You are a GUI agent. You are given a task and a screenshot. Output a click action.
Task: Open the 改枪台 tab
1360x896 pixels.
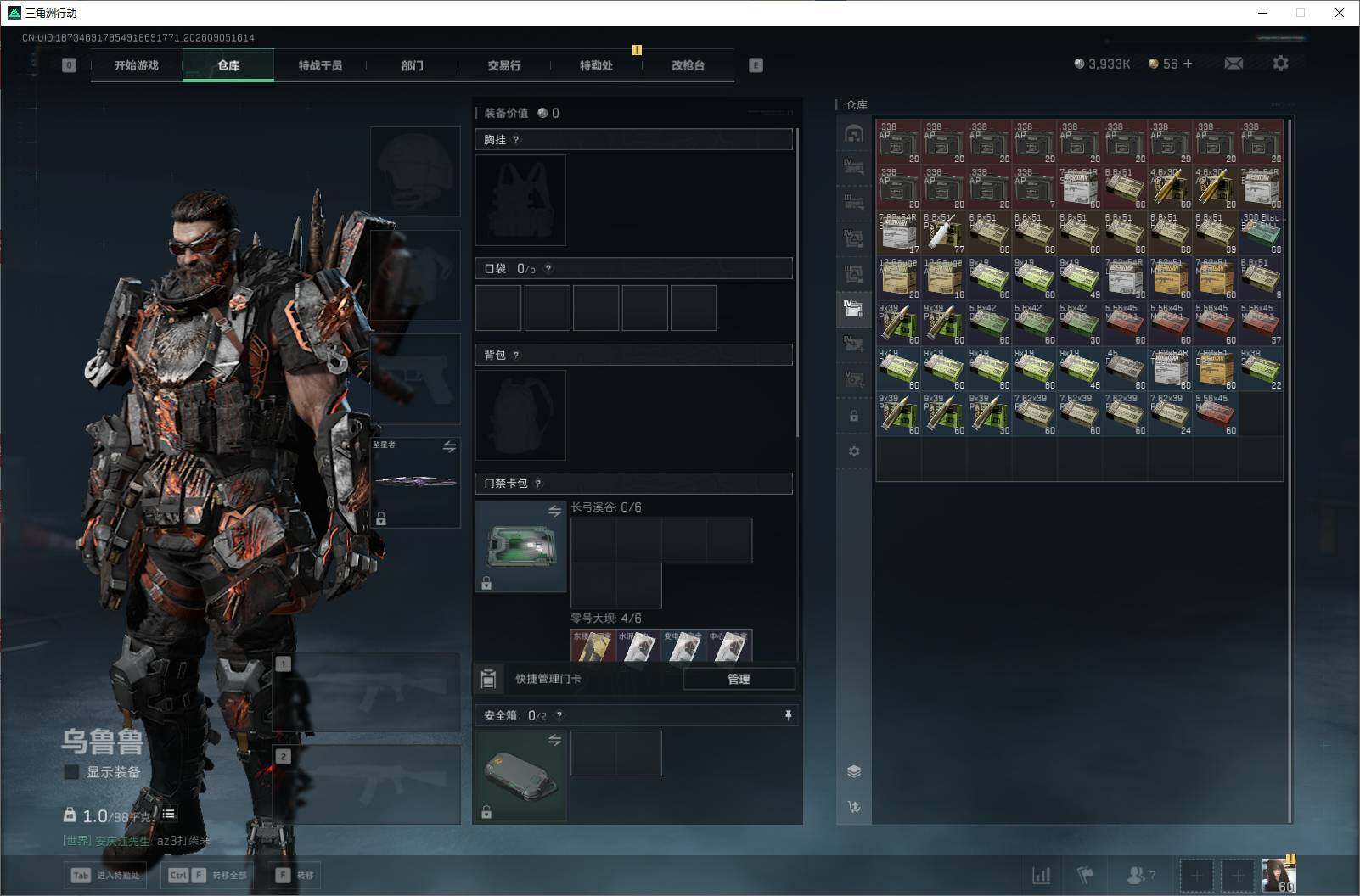point(688,65)
